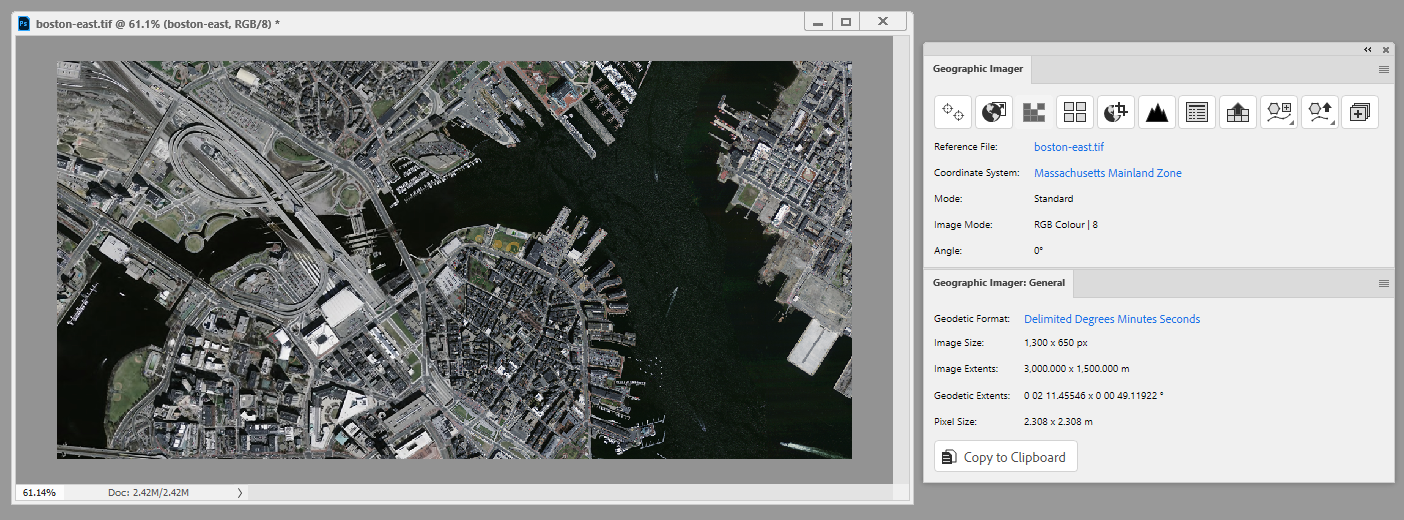Select the Angle value '0°'
The width and height of the screenshot is (1404, 520).
coord(1039,251)
